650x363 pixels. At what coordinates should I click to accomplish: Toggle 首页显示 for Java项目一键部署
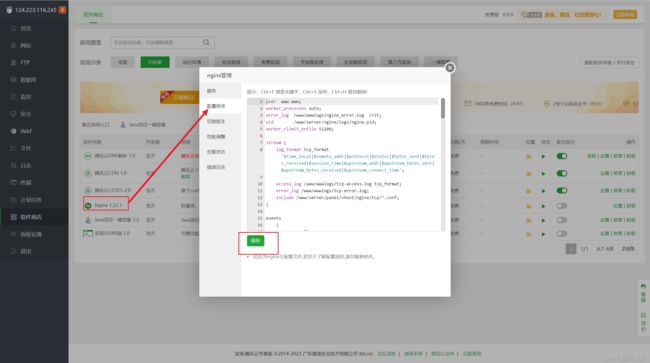[x=562, y=220]
